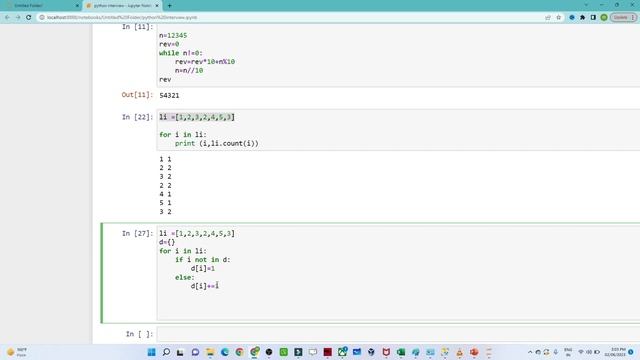Open File Explorer from taskbar
The height and width of the screenshot is (360, 640).
pos(210,352)
